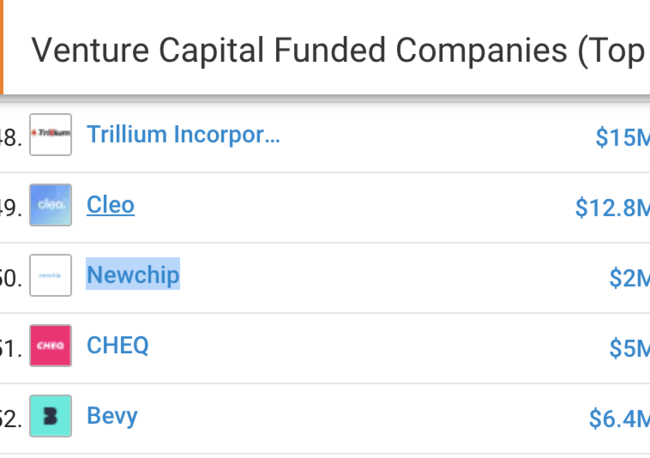Click CHEQ's $5M funding amount
This screenshot has height=458, width=650.
(629, 348)
